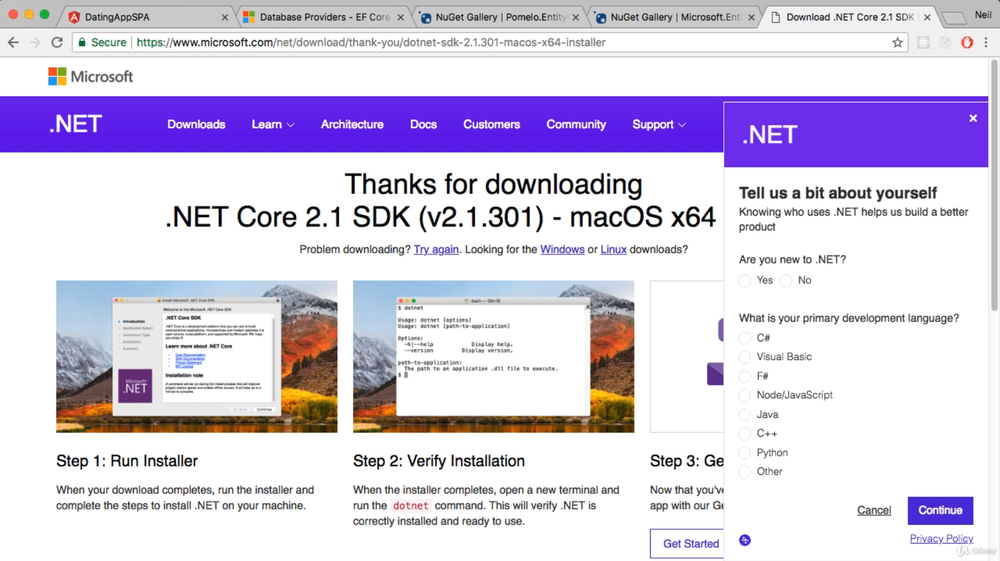This screenshot has height=561, width=1000.
Task: Choose Other as primary language
Action: pos(744,472)
